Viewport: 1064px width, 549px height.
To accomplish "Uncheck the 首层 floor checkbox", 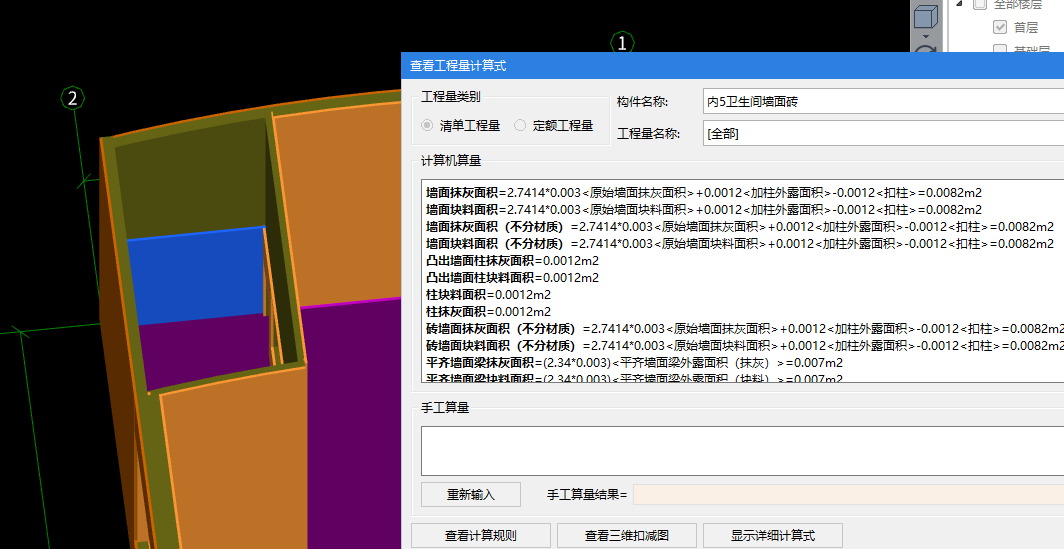I will coord(1000,27).
